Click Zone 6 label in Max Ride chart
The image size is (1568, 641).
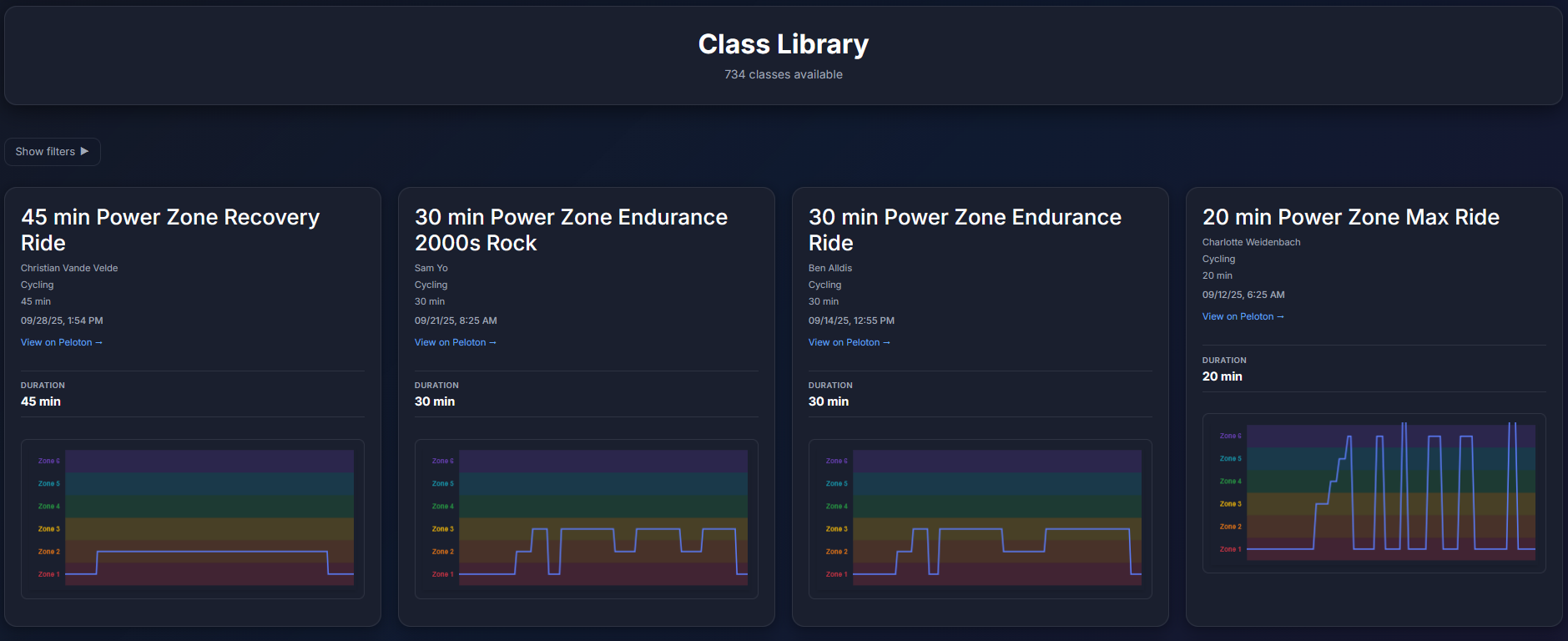point(1230,436)
